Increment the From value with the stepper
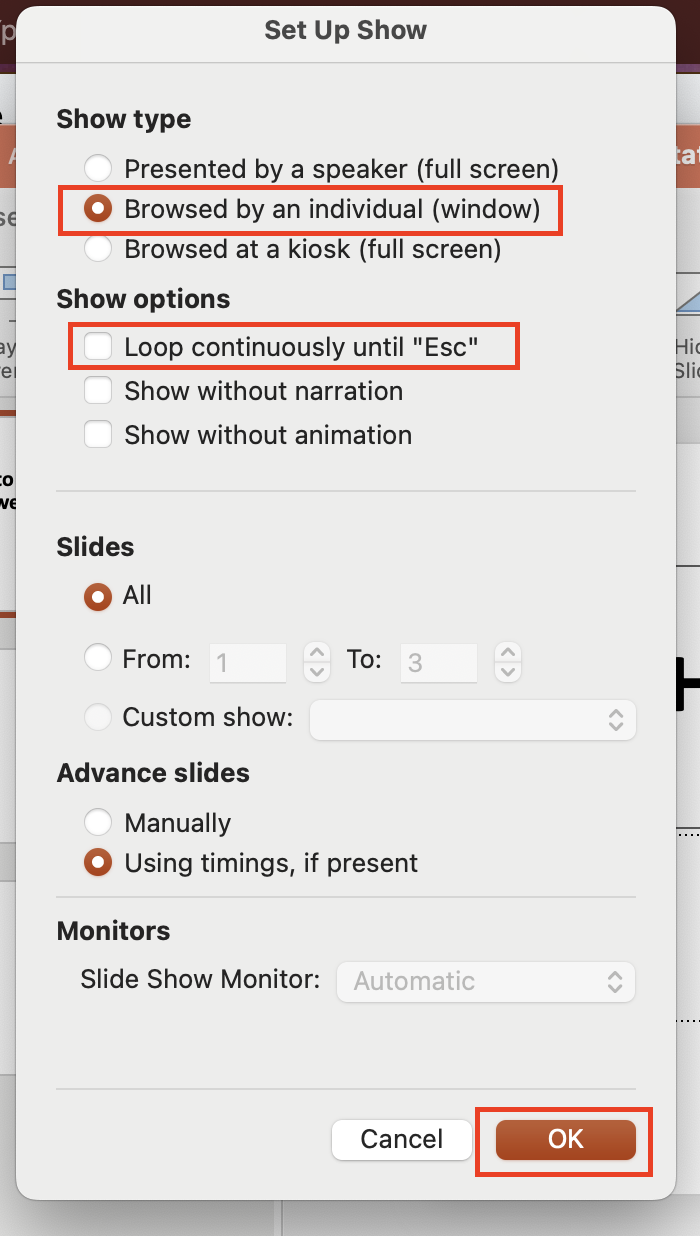 tap(316, 653)
